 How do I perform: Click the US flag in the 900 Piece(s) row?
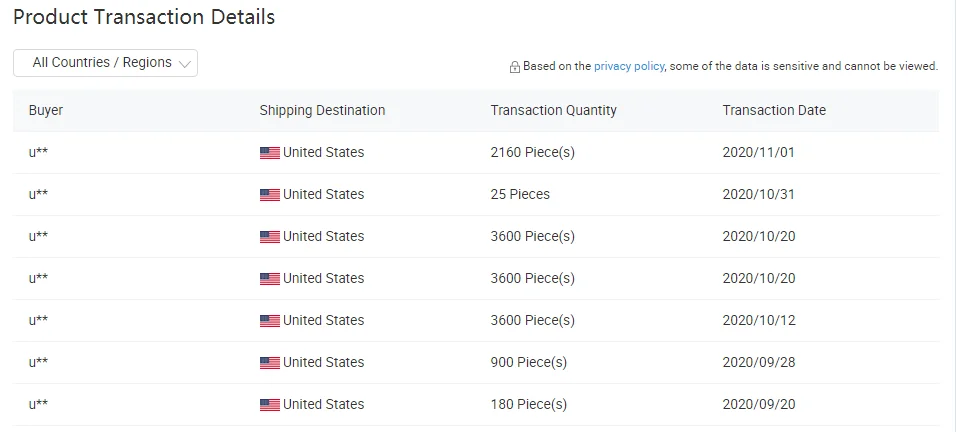point(269,363)
